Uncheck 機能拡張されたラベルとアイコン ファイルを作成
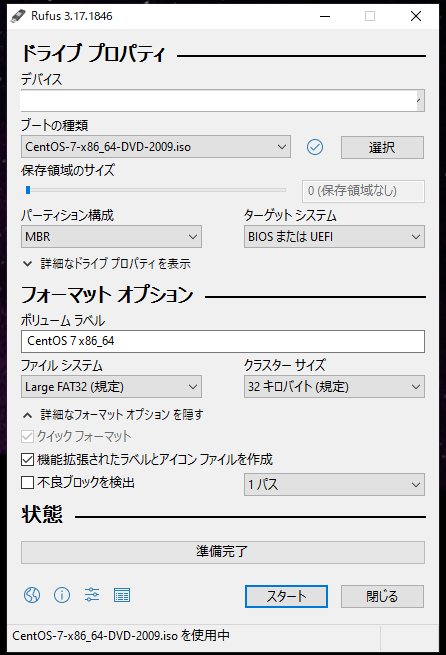This screenshot has height=655, width=446. 27,460
